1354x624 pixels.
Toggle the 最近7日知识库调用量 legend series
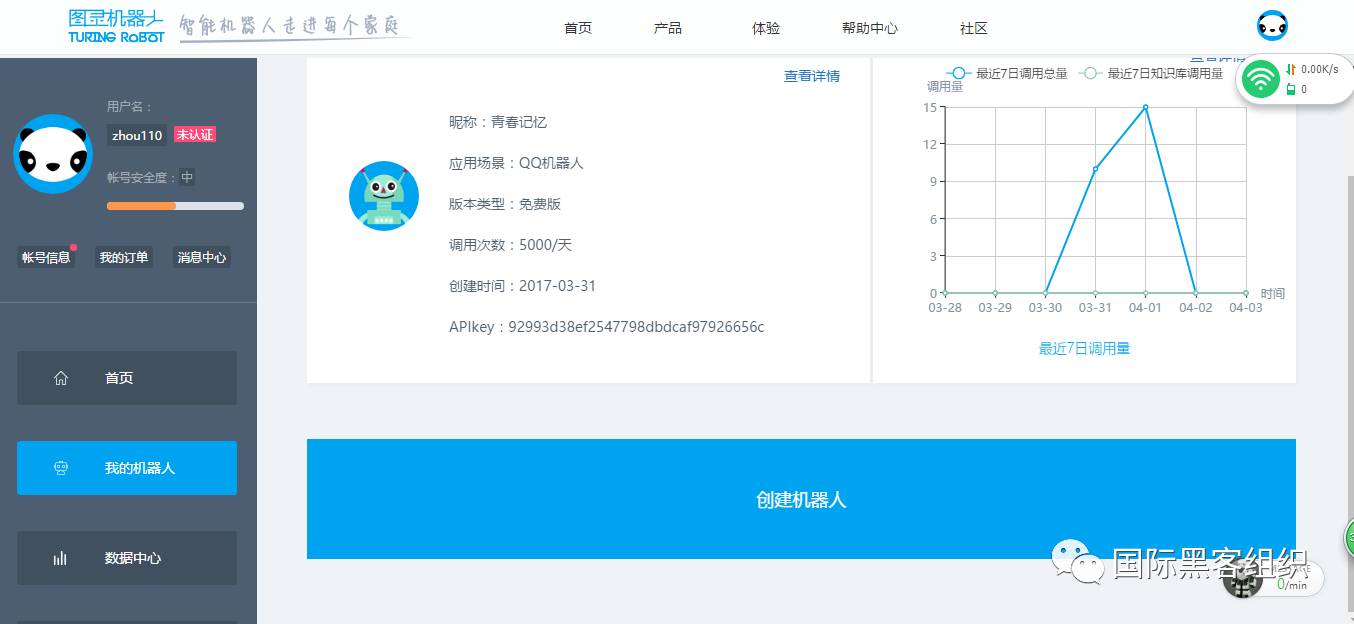coord(1151,73)
